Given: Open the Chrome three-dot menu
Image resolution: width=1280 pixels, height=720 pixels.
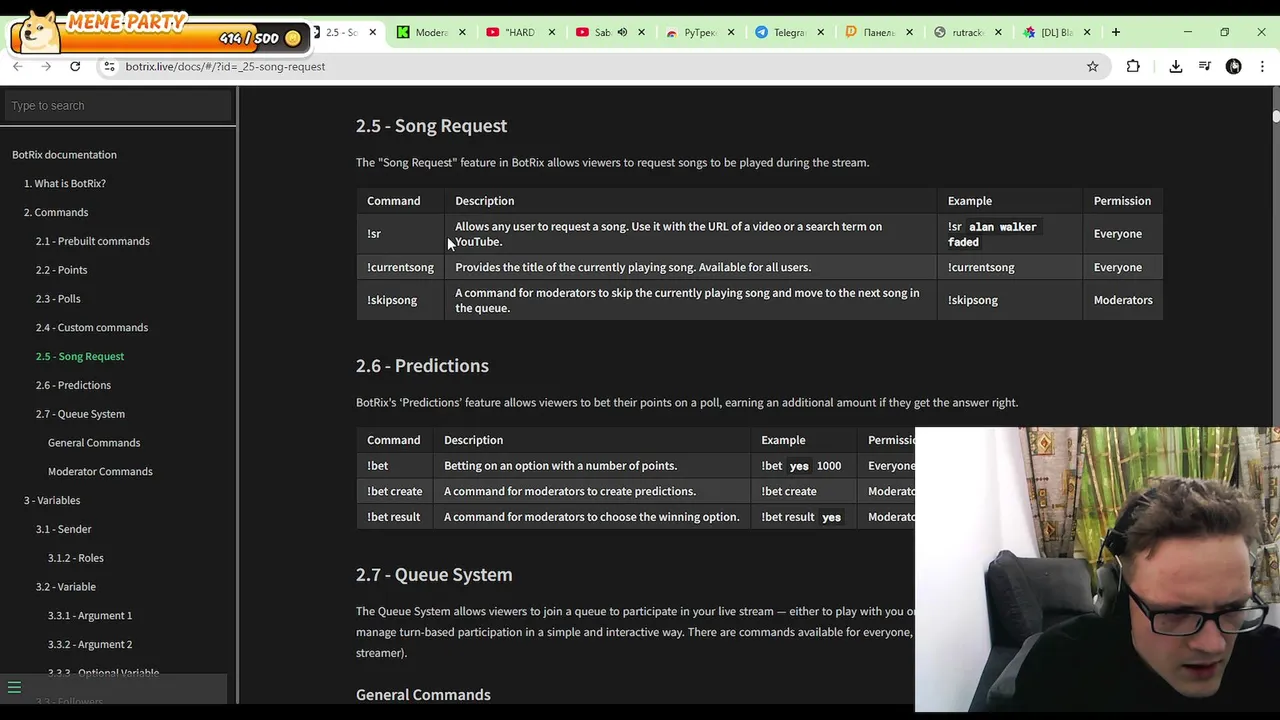Looking at the screenshot, I should 1262,66.
